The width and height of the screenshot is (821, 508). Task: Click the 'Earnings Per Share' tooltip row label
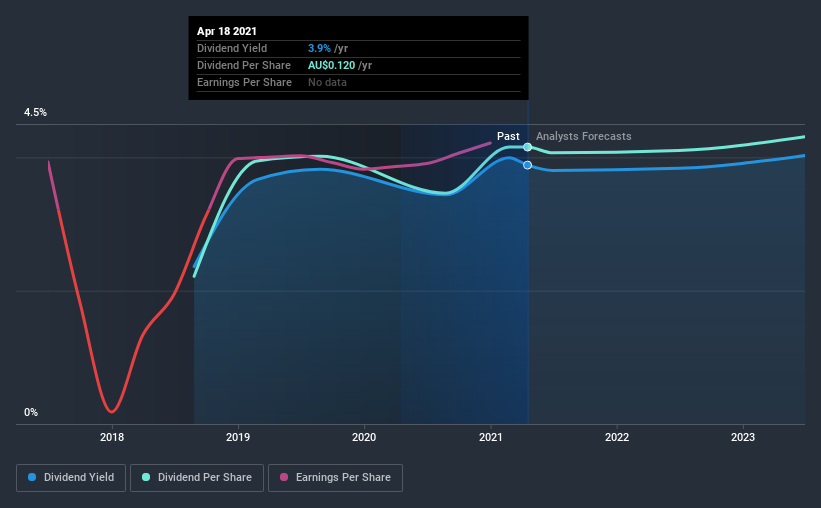[245, 82]
